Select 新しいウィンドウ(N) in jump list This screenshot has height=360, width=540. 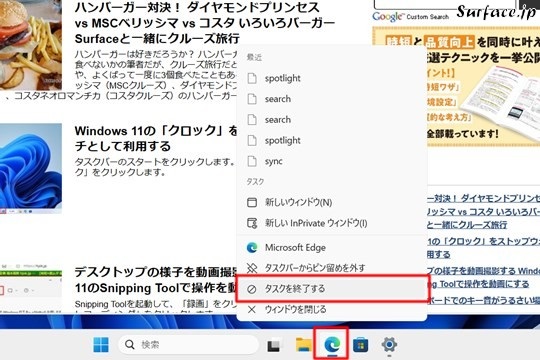click(332, 202)
